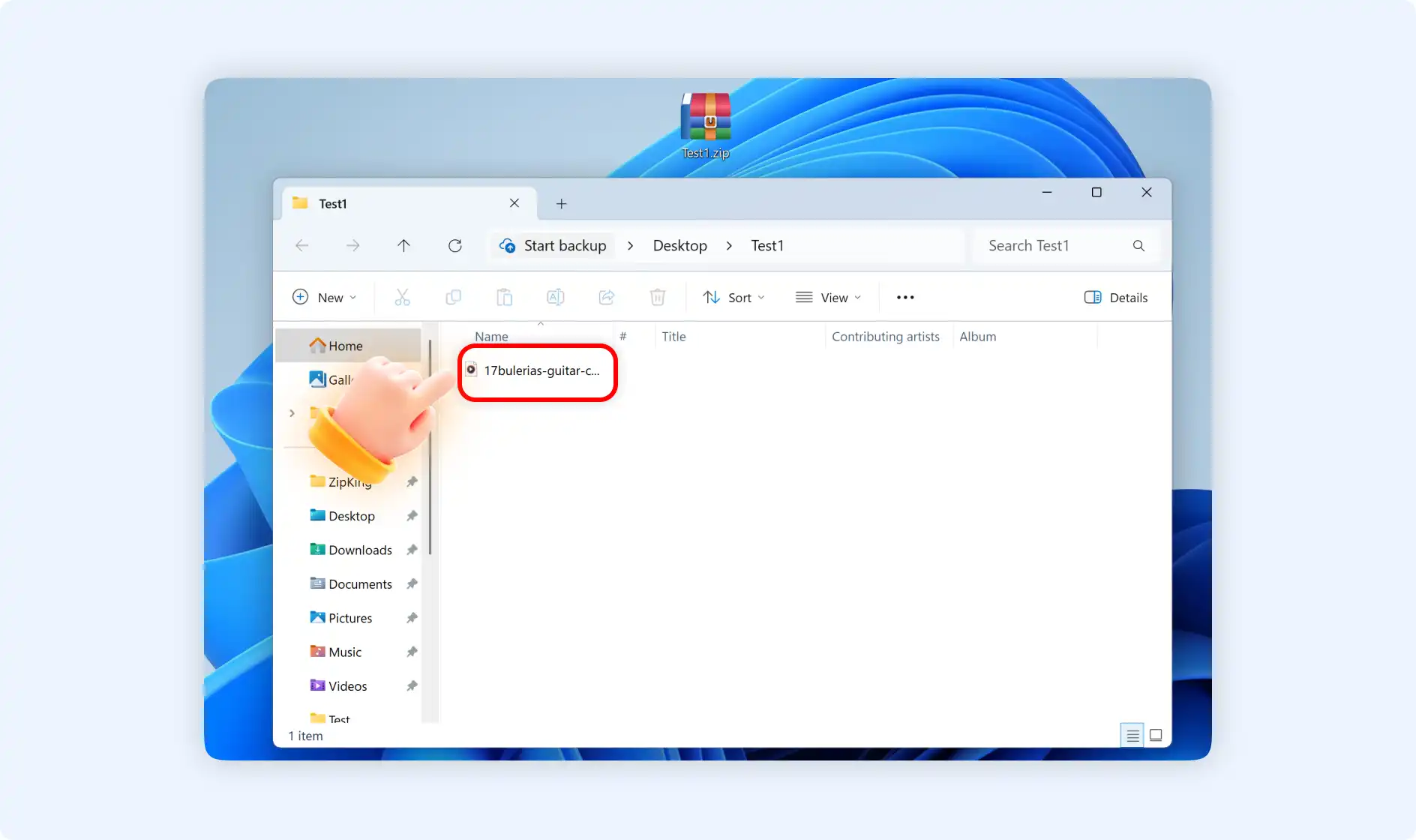Click the Rename icon in toolbar
This screenshot has width=1416, height=840.
556,297
